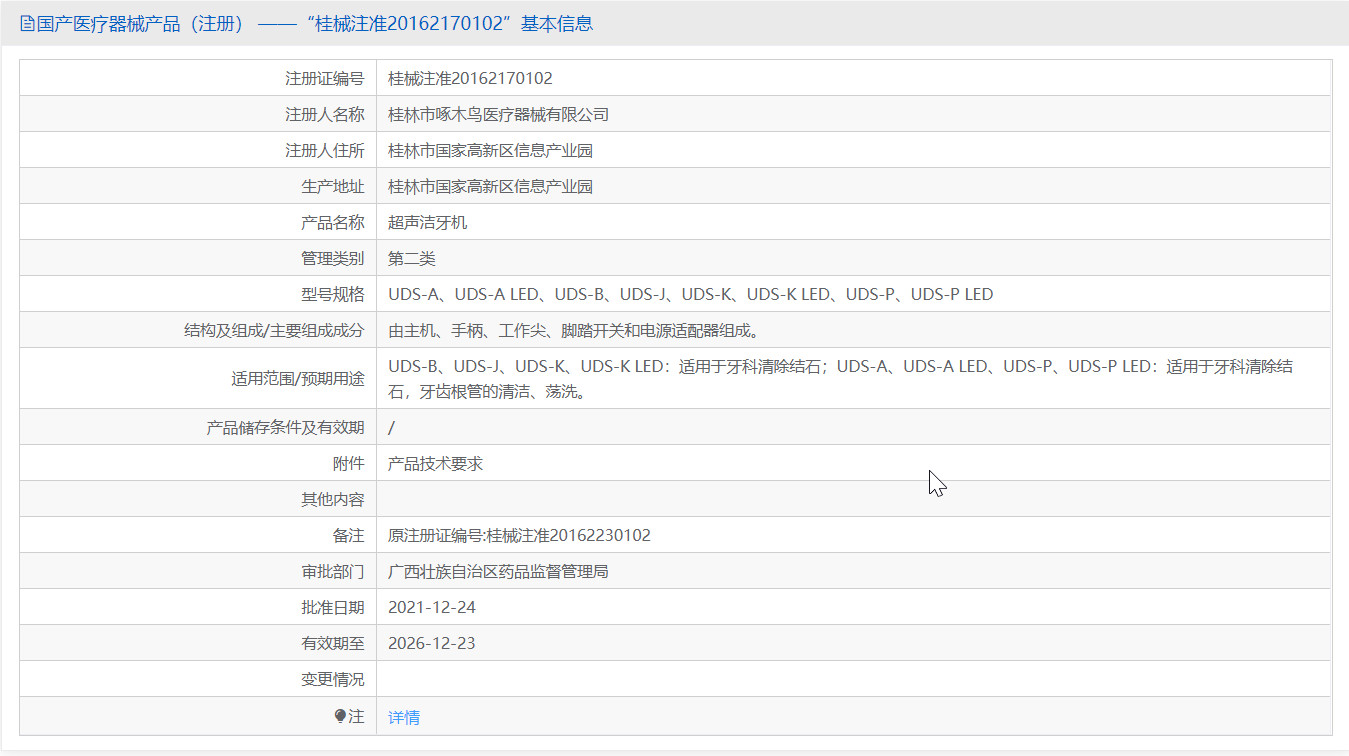Viewport: 1349px width, 756px height.
Task: Click the 产品技术要求 attachment text
Action: [x=435, y=463]
